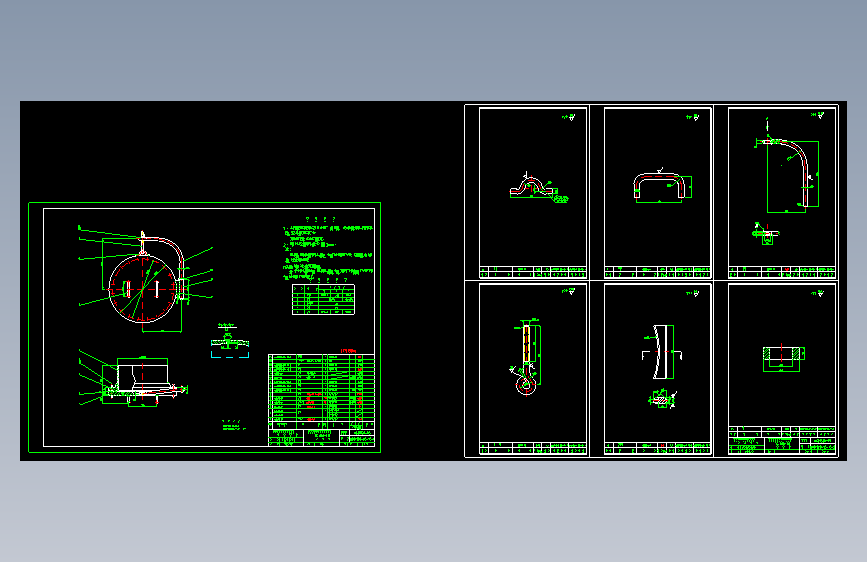Screen dimensions: 867x562
Task: Open the U-shaped handle part drawing sheet
Action: [x=657, y=193]
